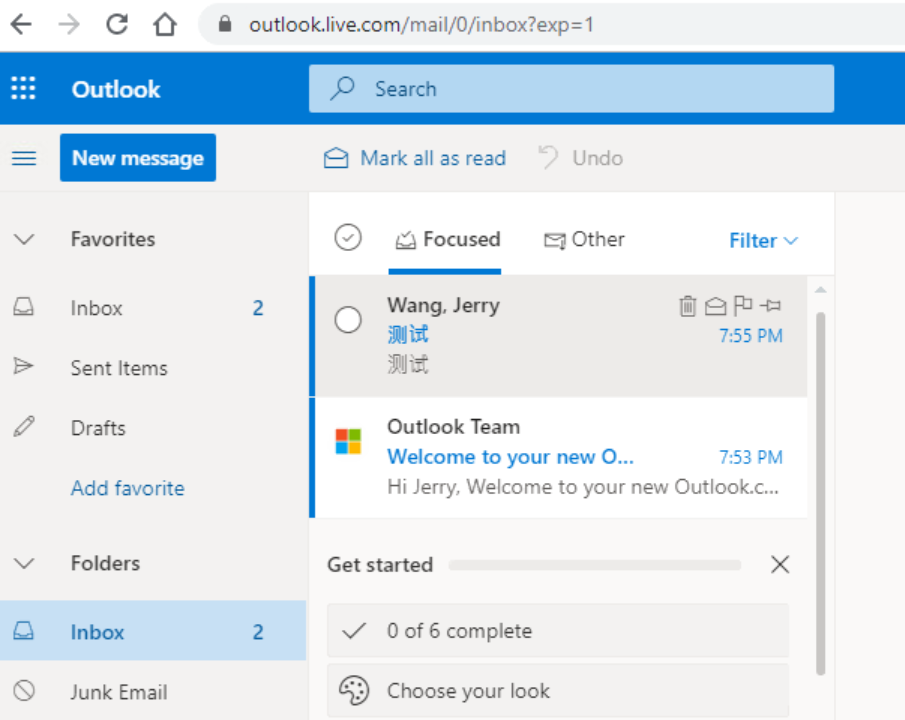Tick the select-all circle checkbox
This screenshot has height=720, width=905.
(348, 238)
